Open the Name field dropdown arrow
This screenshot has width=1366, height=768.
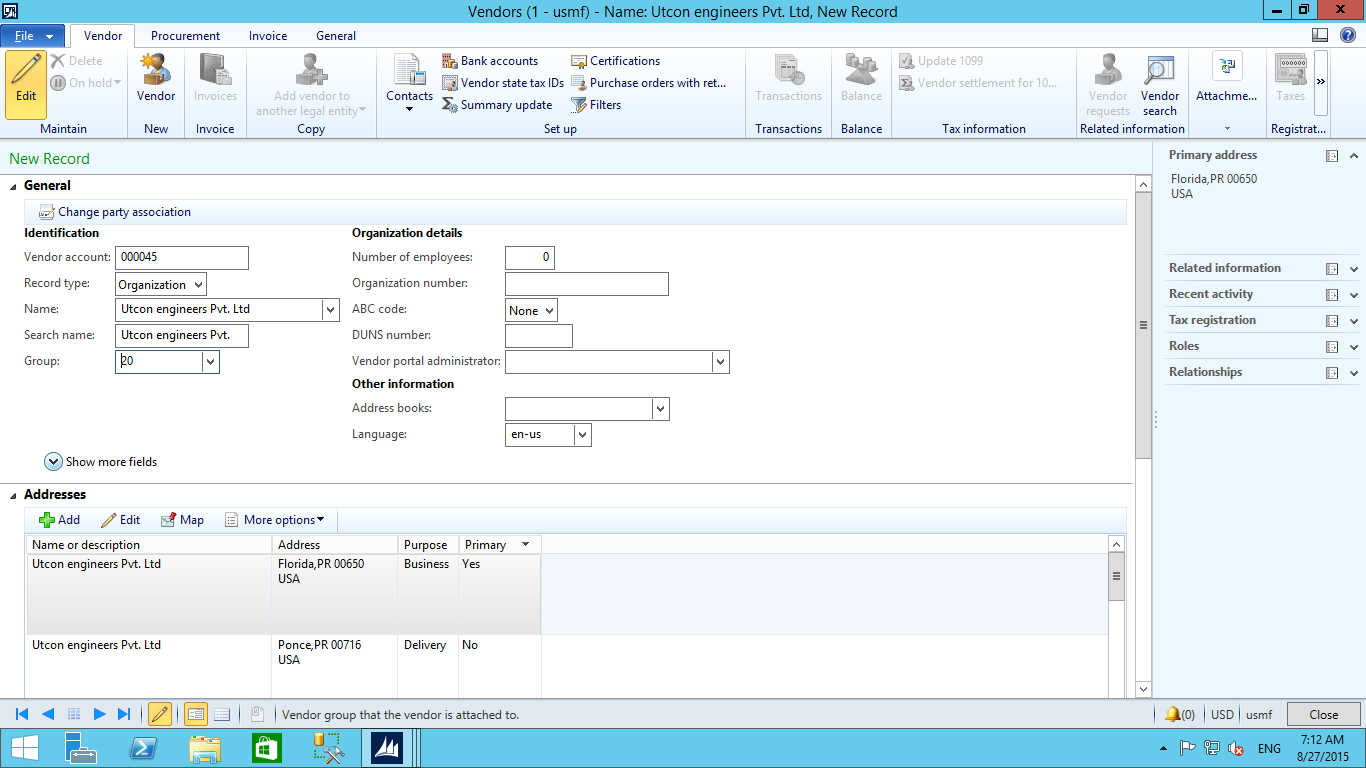click(x=331, y=310)
